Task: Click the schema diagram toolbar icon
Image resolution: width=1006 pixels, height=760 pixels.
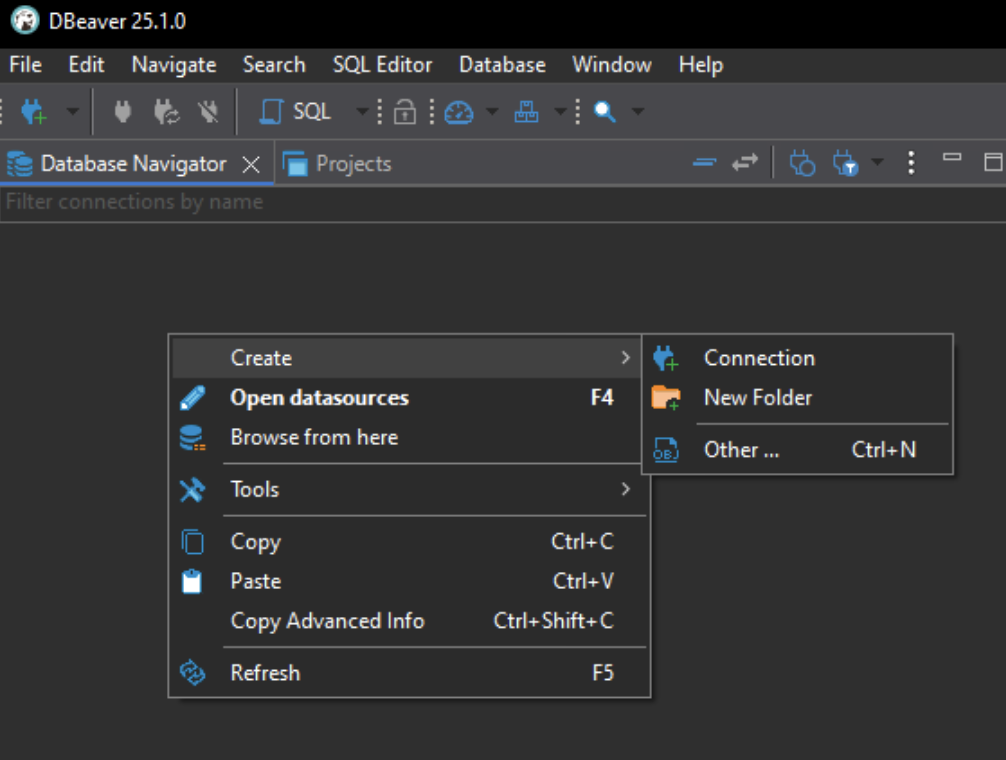Action: tap(526, 112)
